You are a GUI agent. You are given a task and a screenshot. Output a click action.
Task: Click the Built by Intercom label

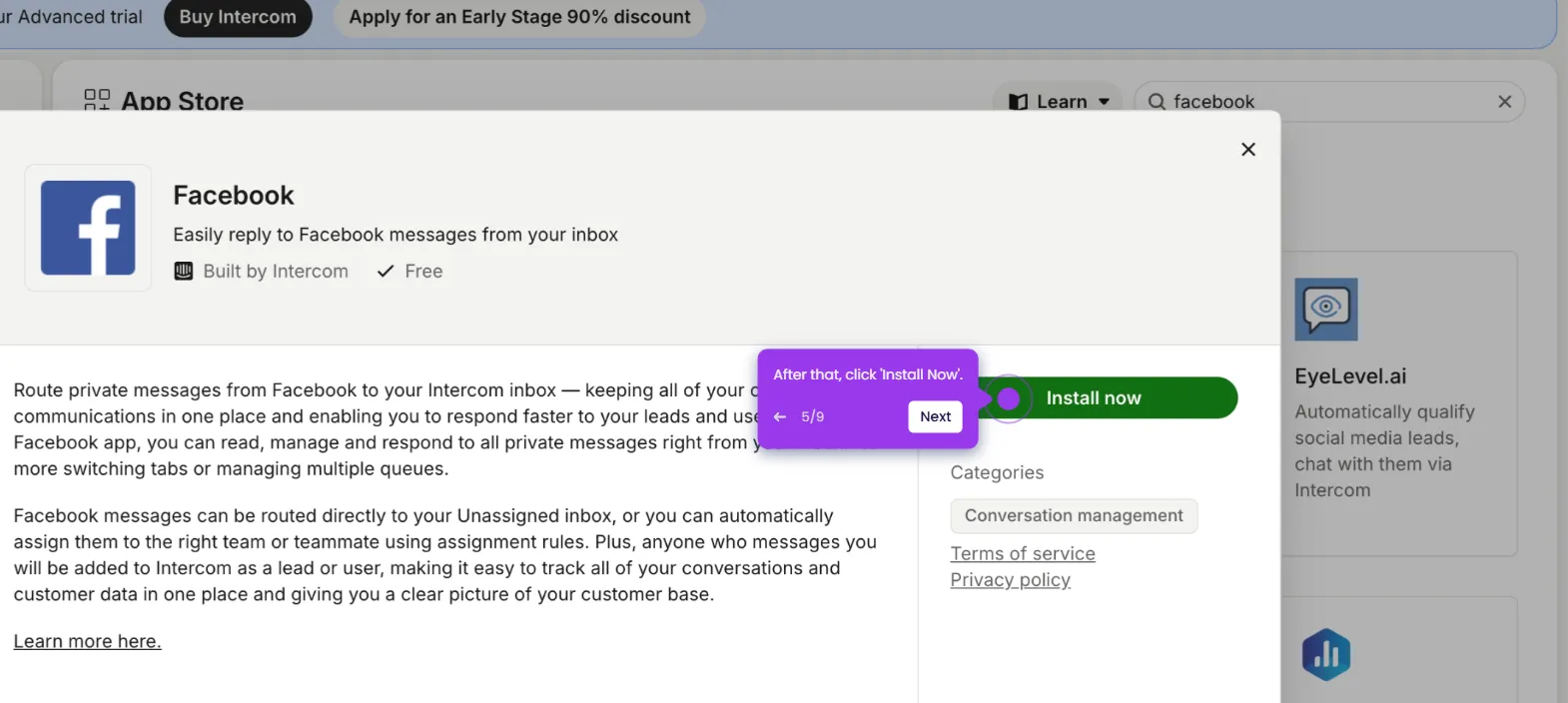tap(276, 272)
